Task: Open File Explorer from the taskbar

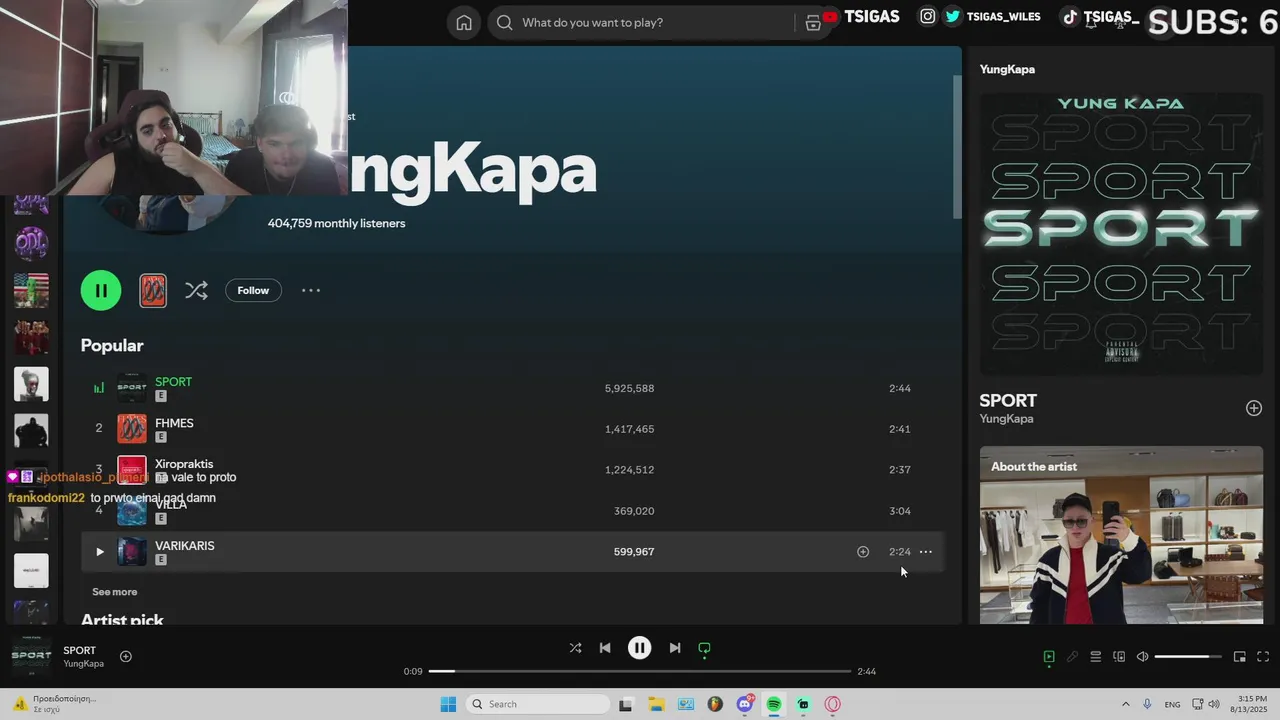Action: tap(656, 704)
